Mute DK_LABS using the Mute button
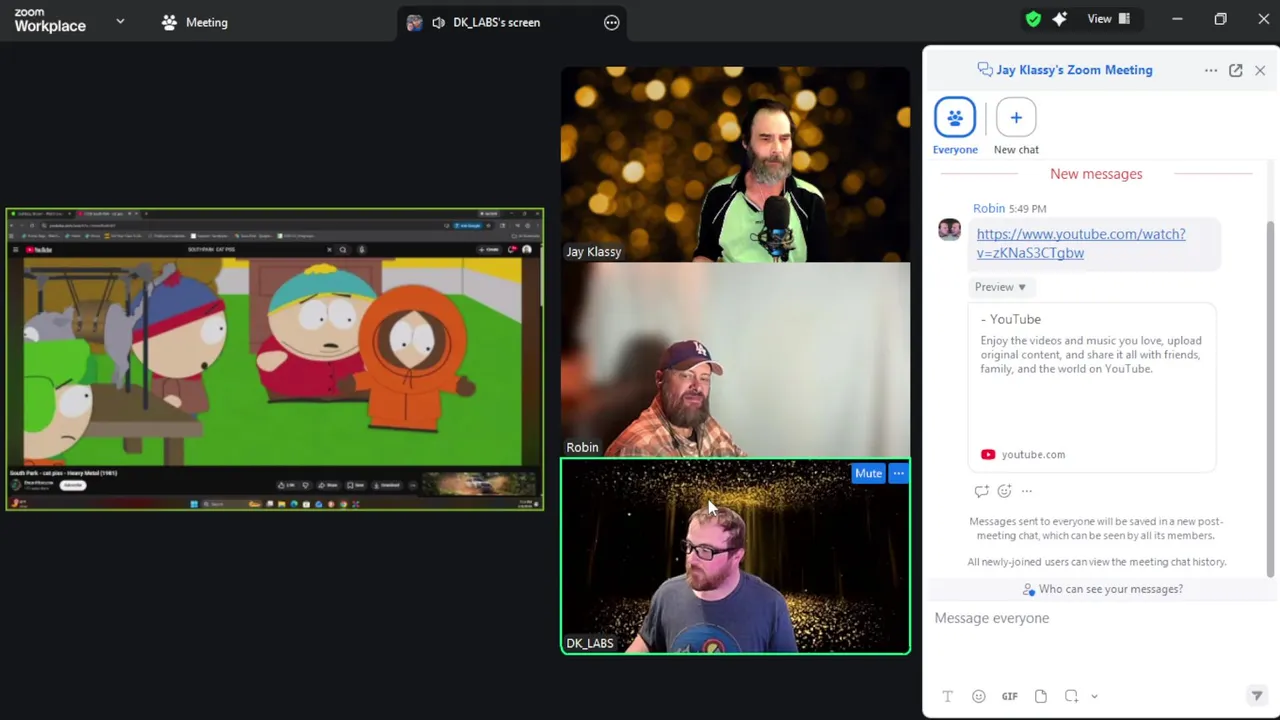The image size is (1280, 720). click(x=868, y=473)
